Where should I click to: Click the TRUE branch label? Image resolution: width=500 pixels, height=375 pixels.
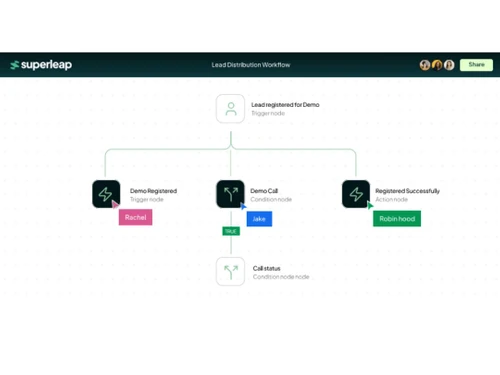point(231,231)
